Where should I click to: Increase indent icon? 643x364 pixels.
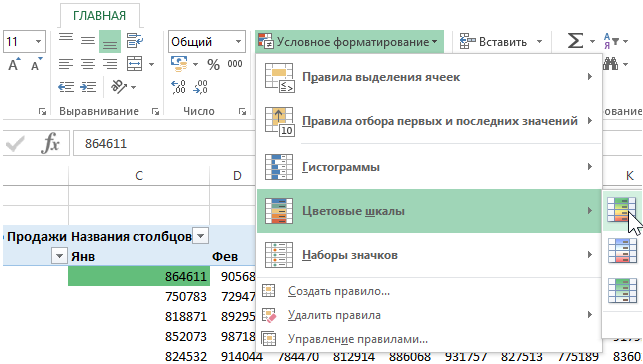(88, 87)
